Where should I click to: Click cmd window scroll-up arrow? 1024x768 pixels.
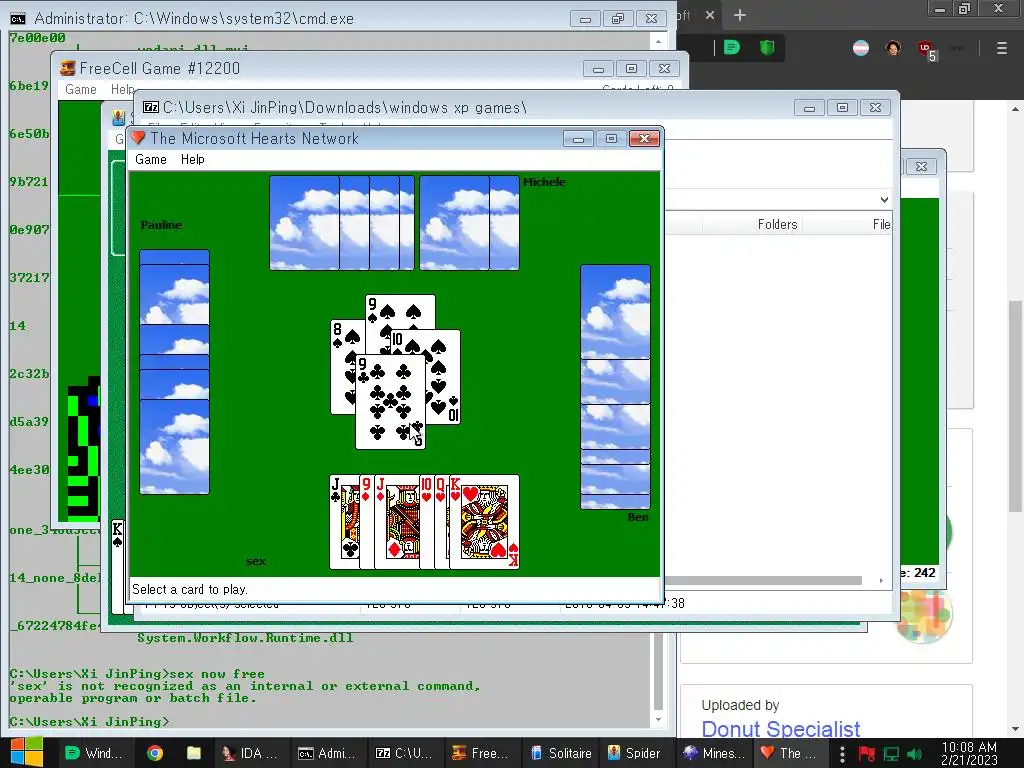(x=658, y=41)
